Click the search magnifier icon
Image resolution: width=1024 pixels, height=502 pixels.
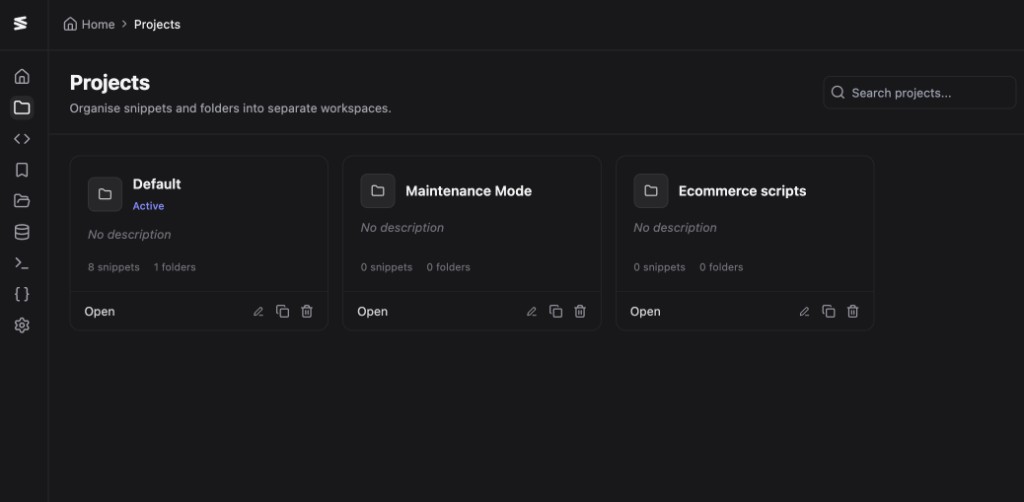(x=838, y=92)
